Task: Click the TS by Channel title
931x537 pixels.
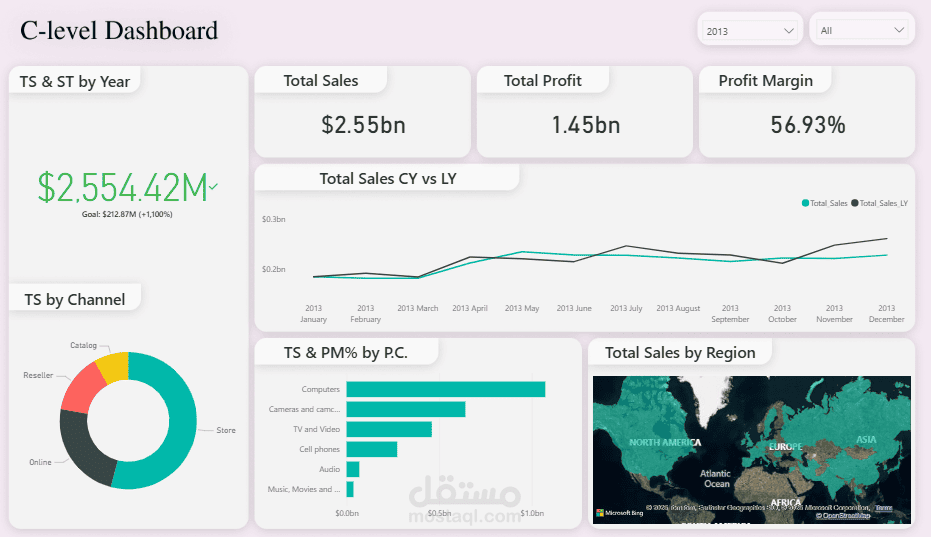Action: tap(75, 299)
